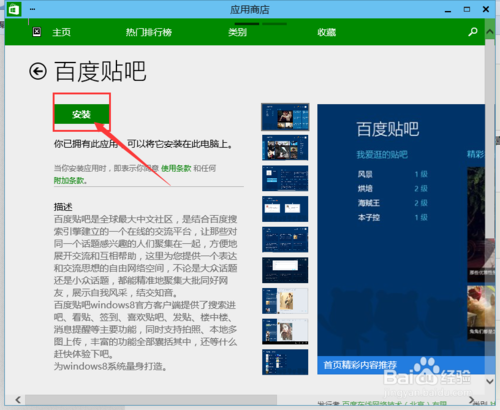Select the ninth screenshot thumbnail
This screenshot has height=410, width=500.
[x=285, y=362]
